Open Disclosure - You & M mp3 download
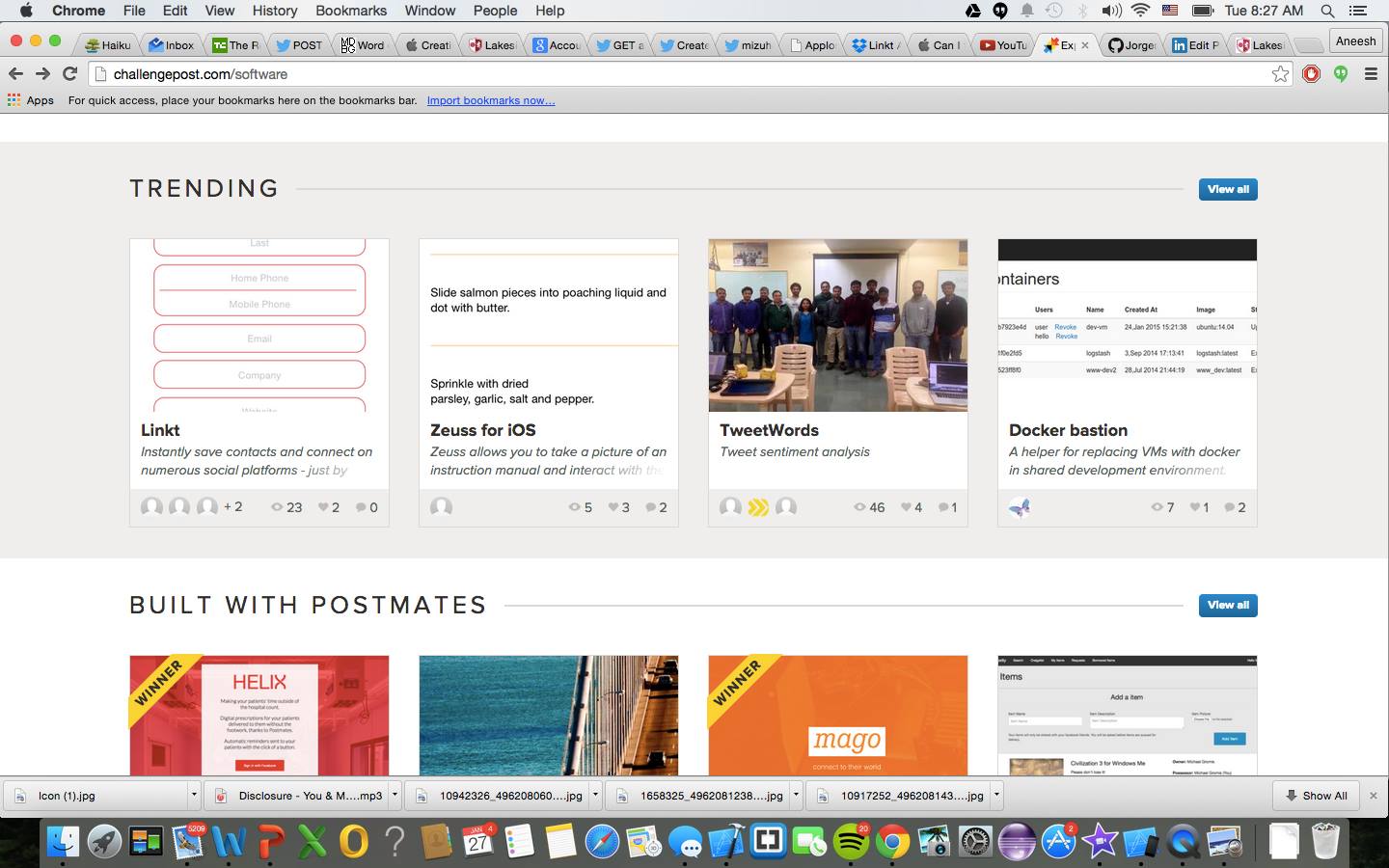 click(297, 796)
